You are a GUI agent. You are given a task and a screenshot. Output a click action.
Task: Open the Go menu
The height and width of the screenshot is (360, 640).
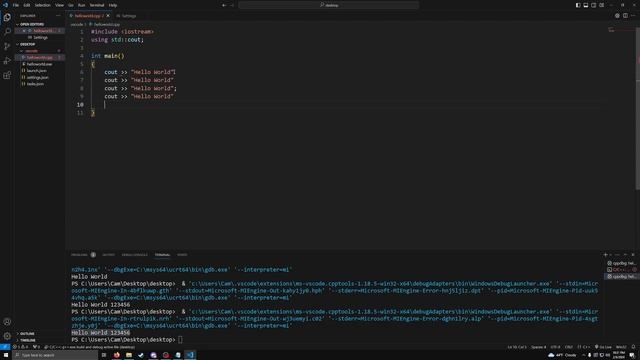(x=71, y=5)
